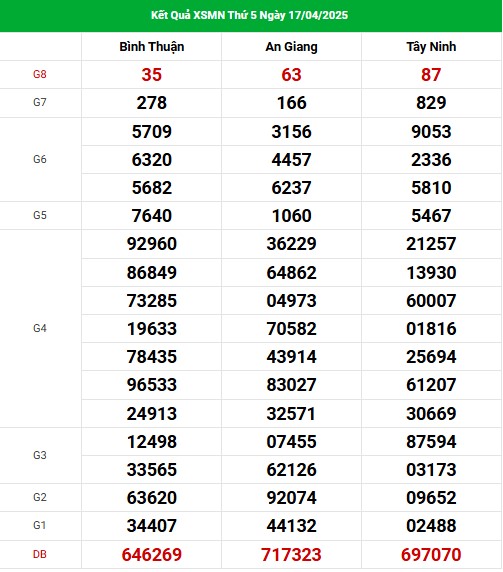The image size is (503, 572).
Task: Click the G4 prize row label
Action: 40,329
